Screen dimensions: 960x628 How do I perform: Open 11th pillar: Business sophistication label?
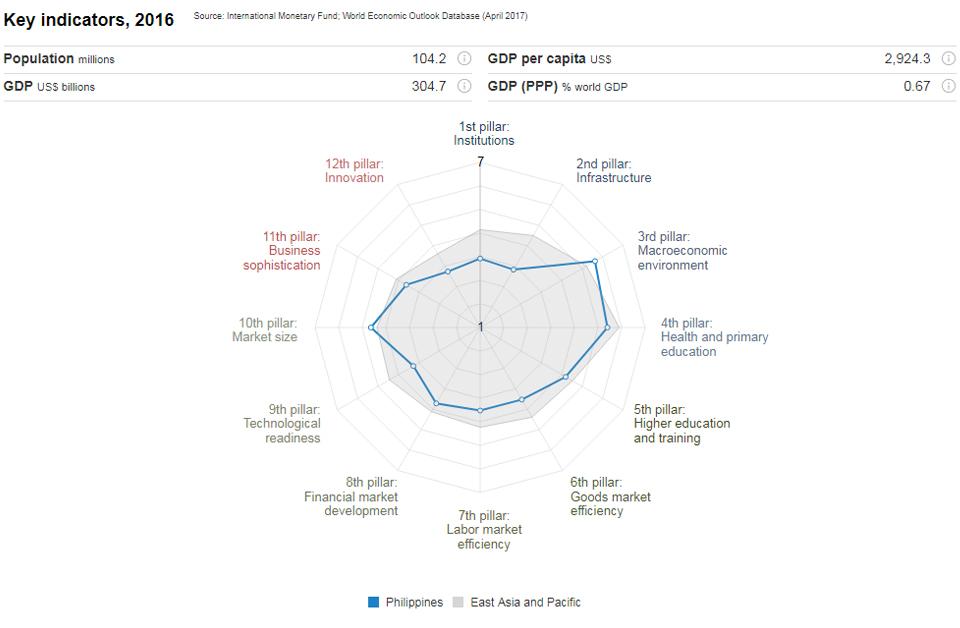click(282, 251)
